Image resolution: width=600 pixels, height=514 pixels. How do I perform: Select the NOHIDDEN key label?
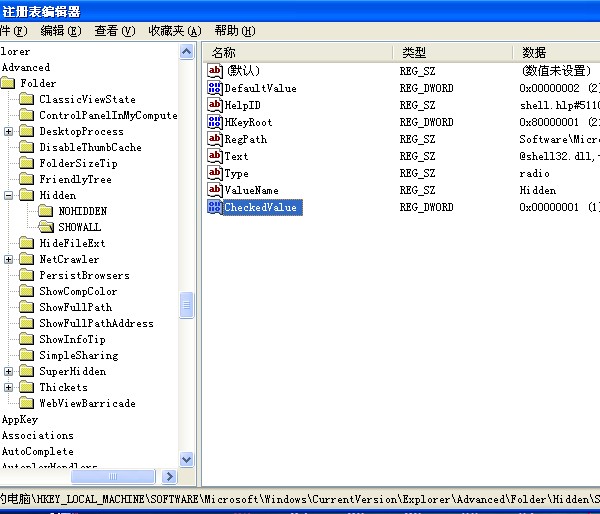pos(83,211)
